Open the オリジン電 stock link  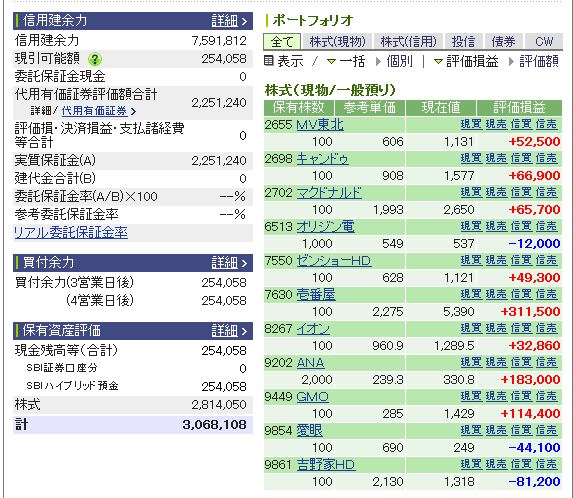tap(325, 227)
